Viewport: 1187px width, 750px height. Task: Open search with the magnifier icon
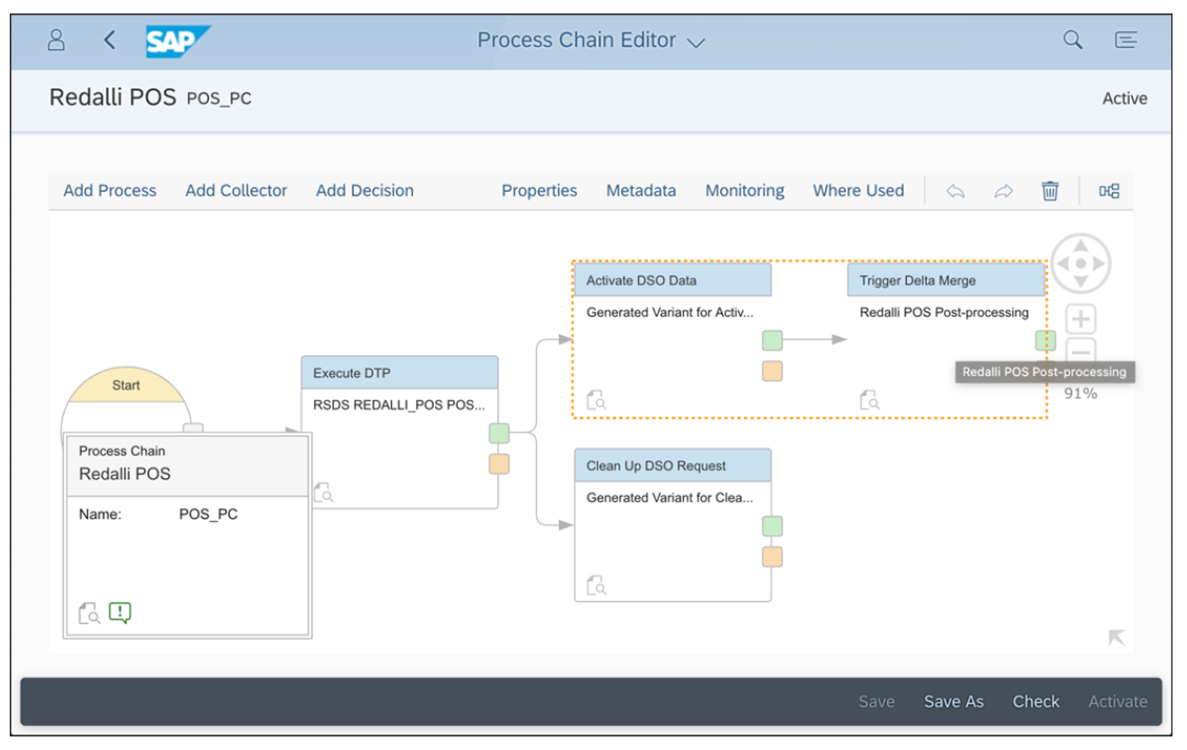(1072, 40)
